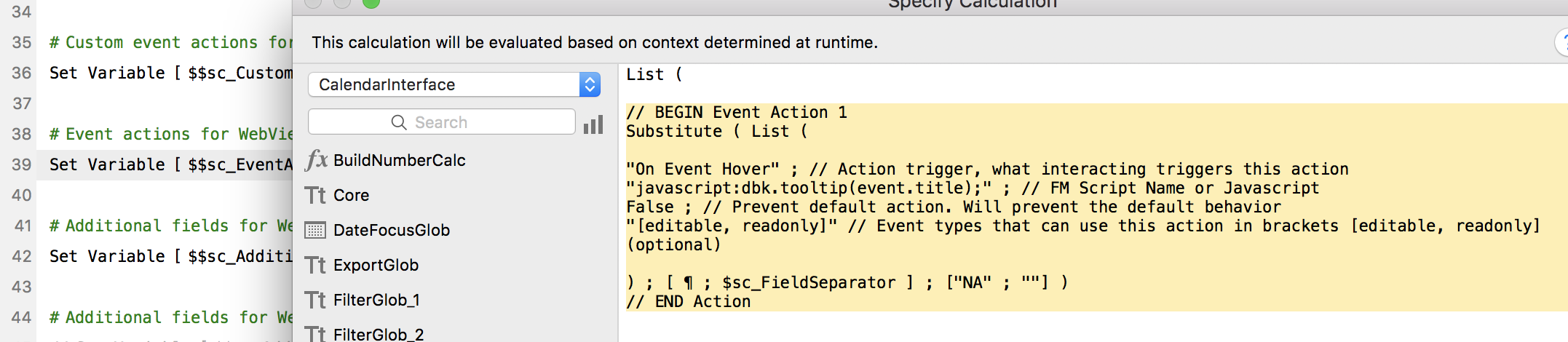Click the green zoom window button
The height and width of the screenshot is (342, 1568).
pyautogui.click(x=371, y=2)
